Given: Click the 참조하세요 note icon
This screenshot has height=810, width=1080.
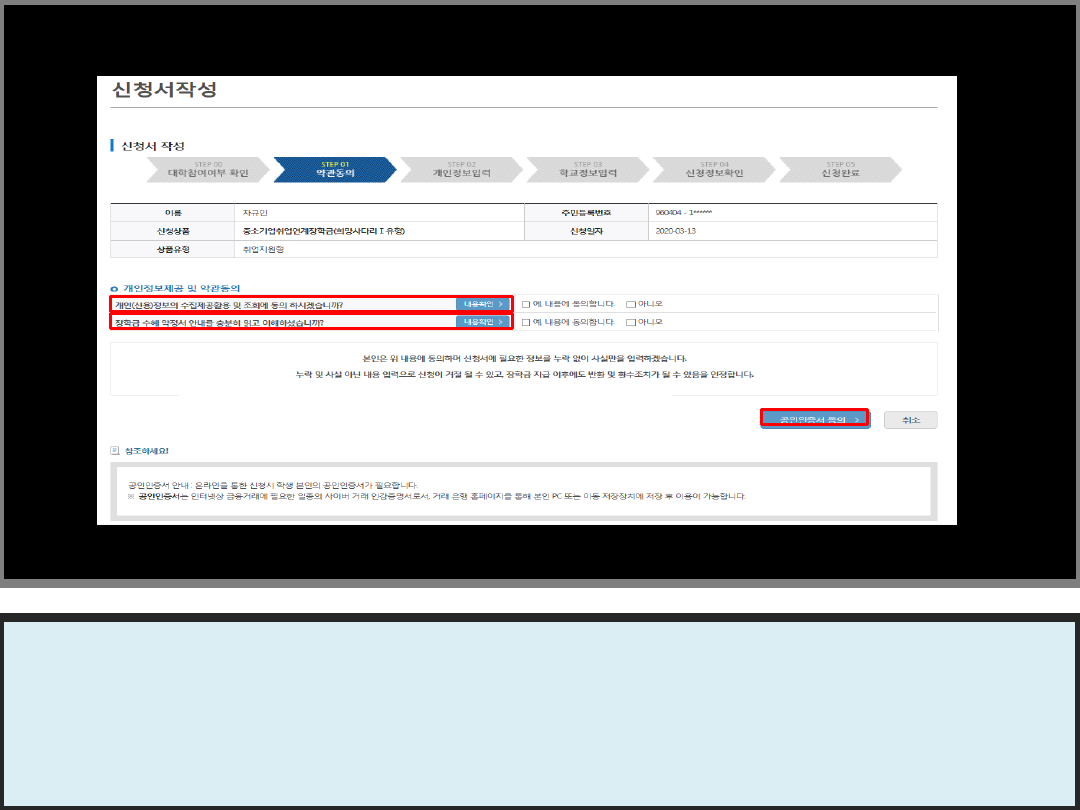Looking at the screenshot, I should (x=115, y=451).
